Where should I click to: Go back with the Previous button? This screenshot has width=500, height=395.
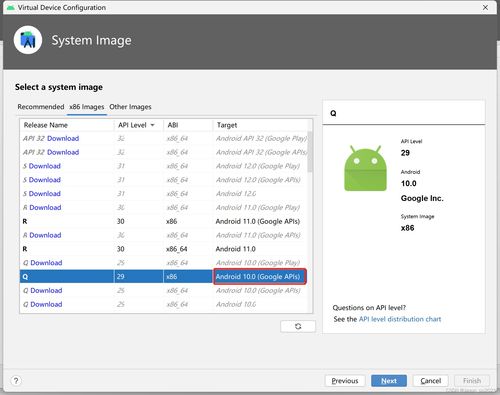pyautogui.click(x=345, y=381)
